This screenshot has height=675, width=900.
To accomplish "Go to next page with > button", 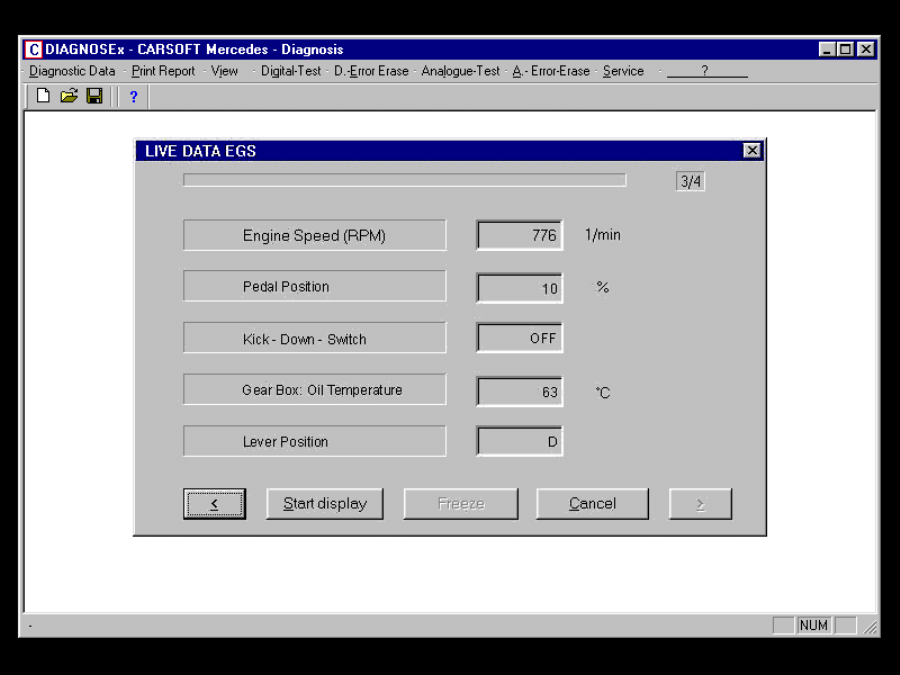I will 700,503.
